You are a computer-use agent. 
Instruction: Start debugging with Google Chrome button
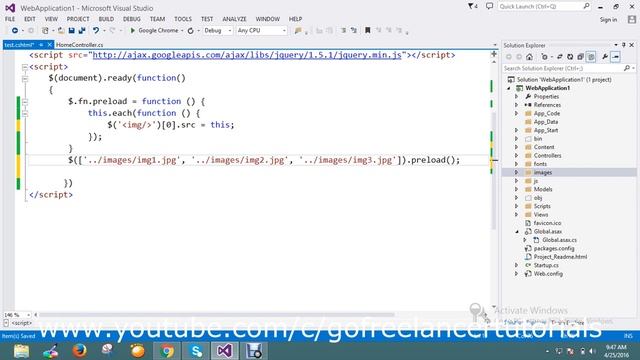pos(154,31)
